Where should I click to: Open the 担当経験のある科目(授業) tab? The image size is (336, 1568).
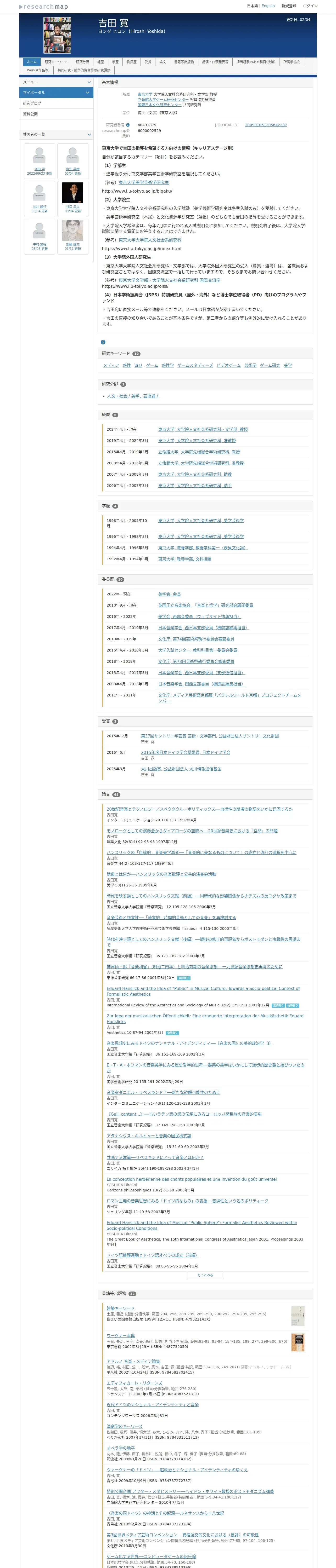pyautogui.click(x=256, y=62)
